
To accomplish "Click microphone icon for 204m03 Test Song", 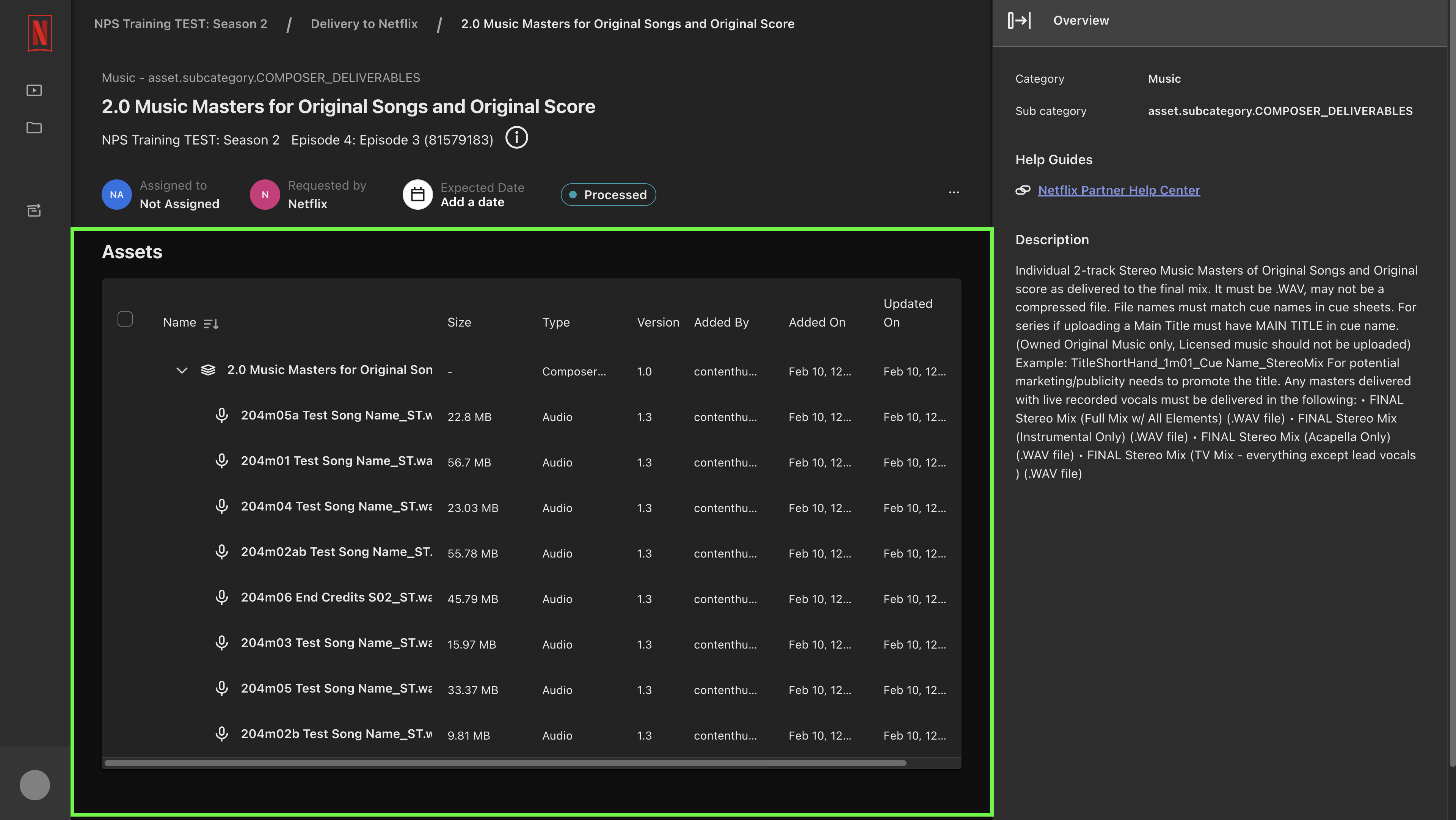I will 221,643.
